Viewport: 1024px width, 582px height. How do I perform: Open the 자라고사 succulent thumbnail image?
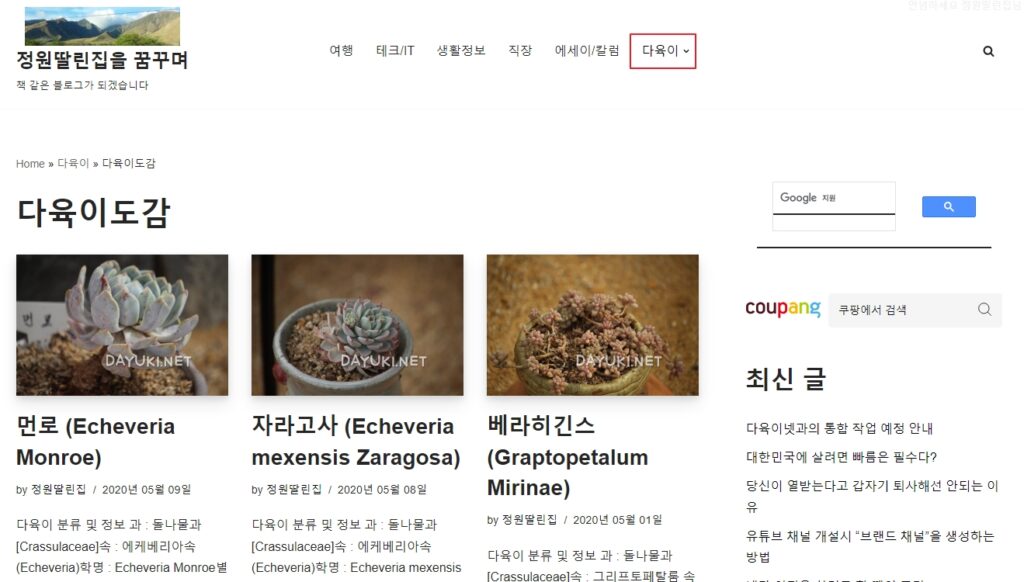point(357,325)
